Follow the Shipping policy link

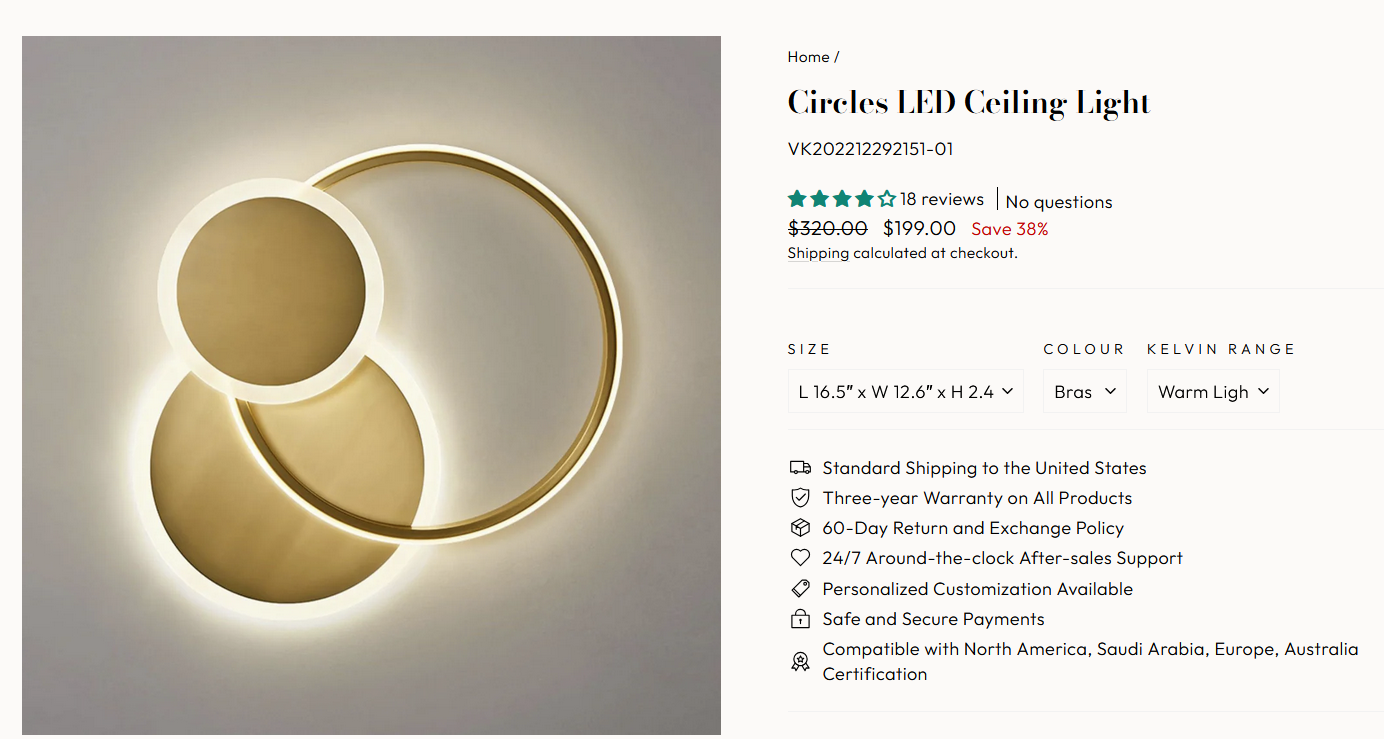coord(818,254)
